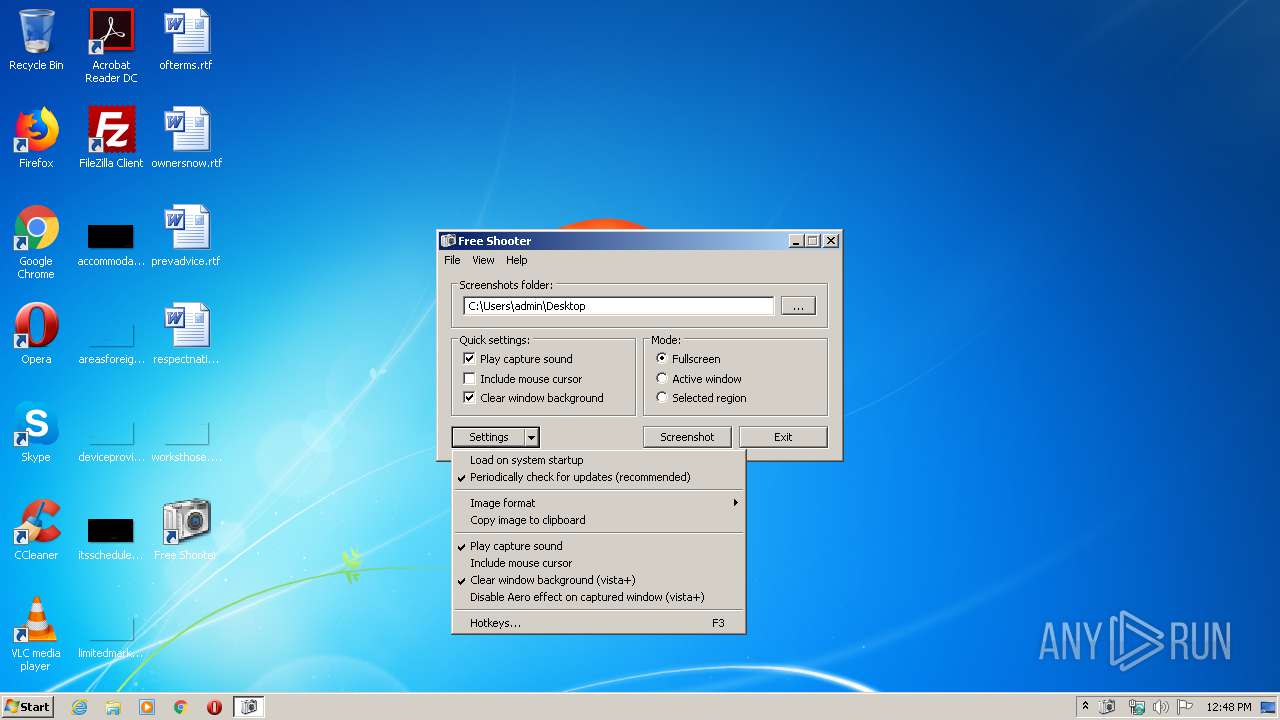Click the Exit button
This screenshot has height=720, width=1280.
point(783,437)
